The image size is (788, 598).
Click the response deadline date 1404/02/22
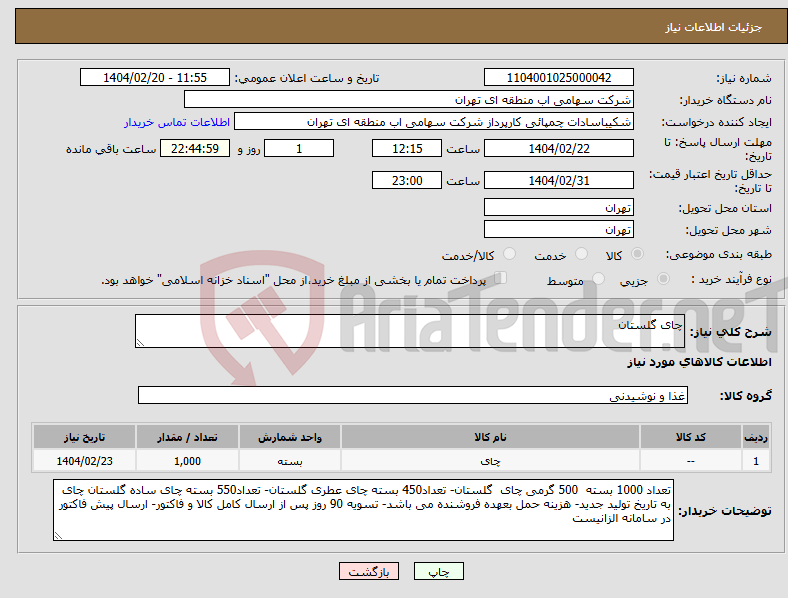(x=558, y=148)
